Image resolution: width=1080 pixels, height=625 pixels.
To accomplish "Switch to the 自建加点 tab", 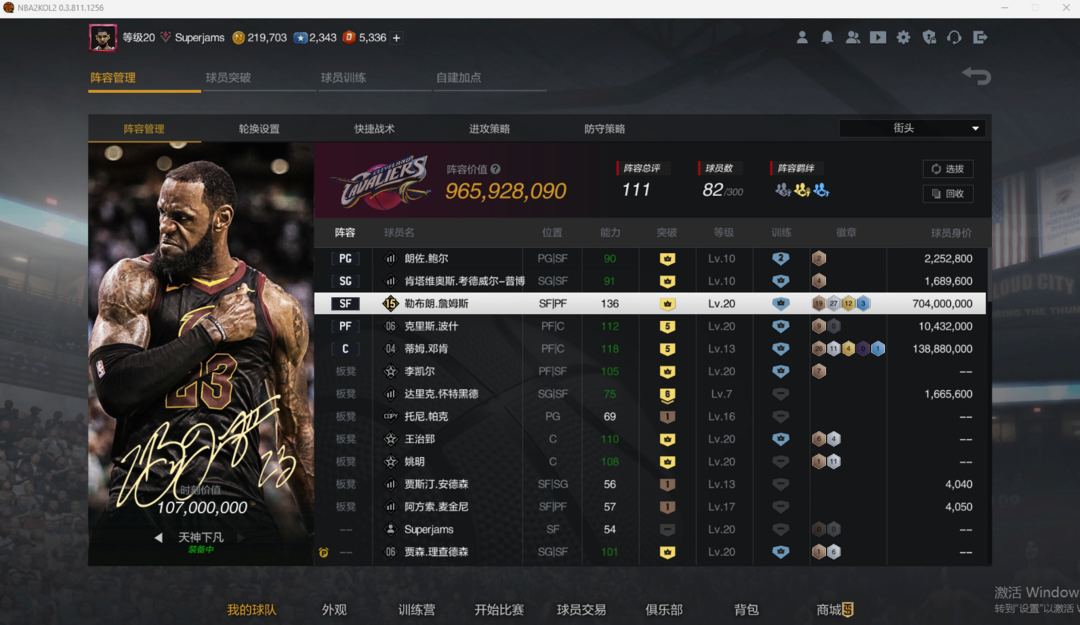I will click(459, 78).
